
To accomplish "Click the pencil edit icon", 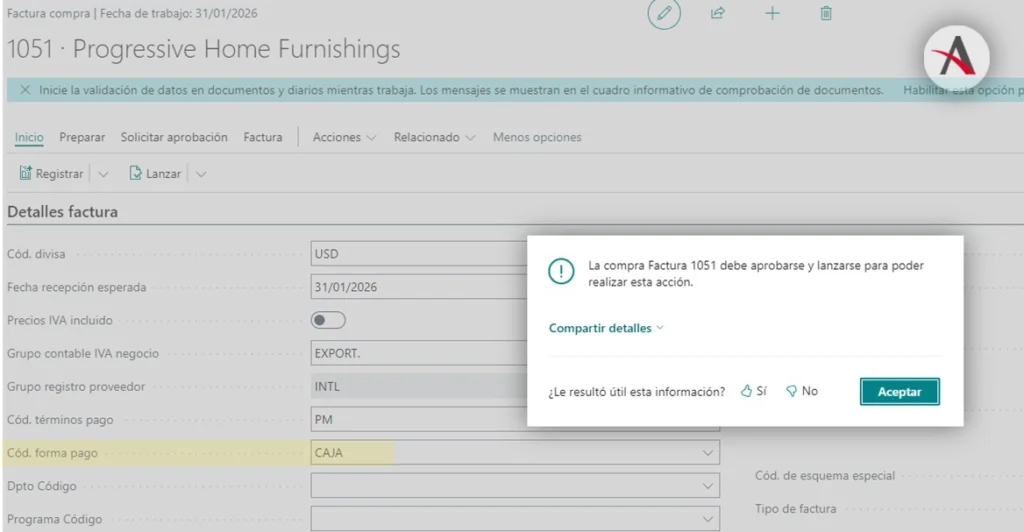I will [x=663, y=14].
